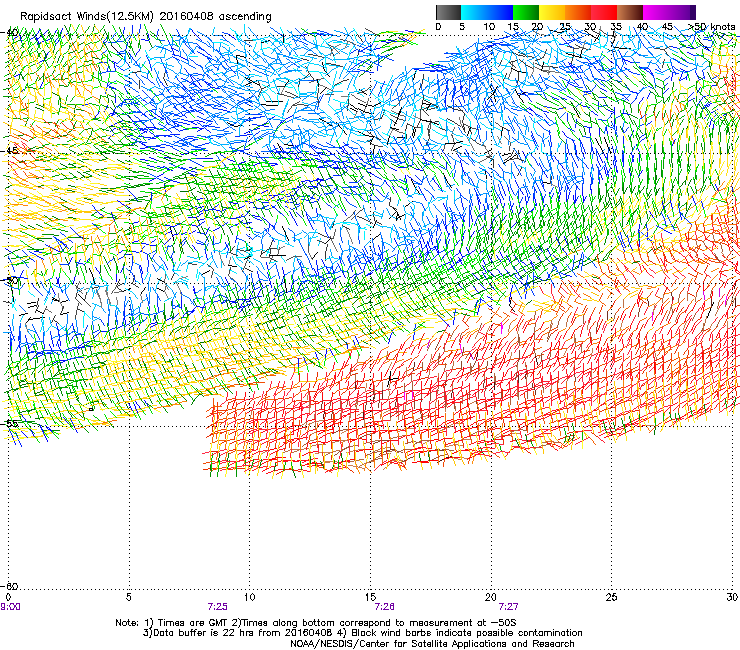The image size is (740, 650).
Task: Click the brown 35–40 knots legend swatch
Action: 630,12
